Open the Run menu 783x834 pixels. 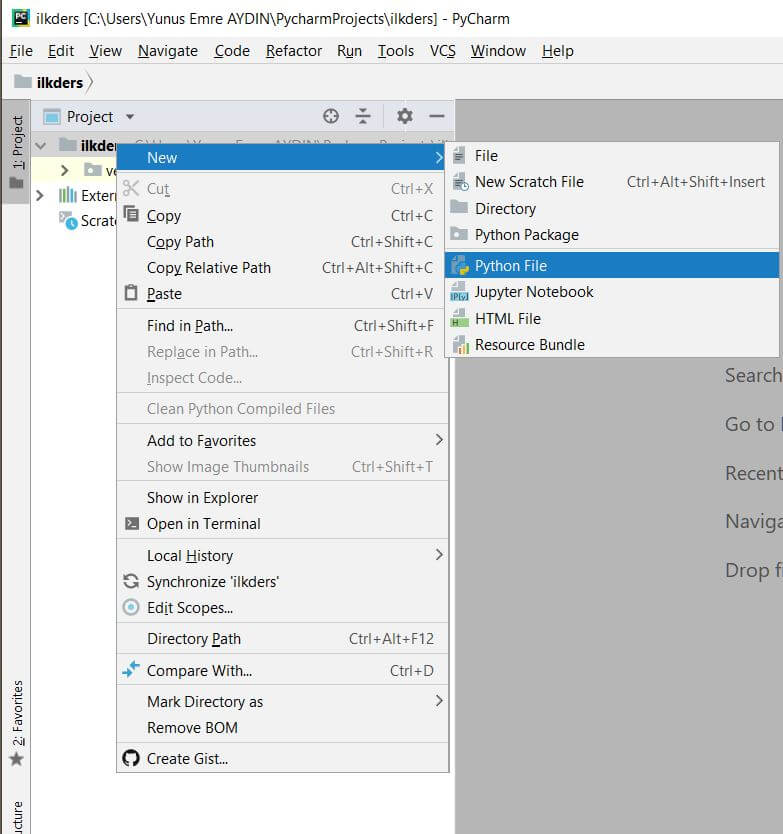(349, 51)
